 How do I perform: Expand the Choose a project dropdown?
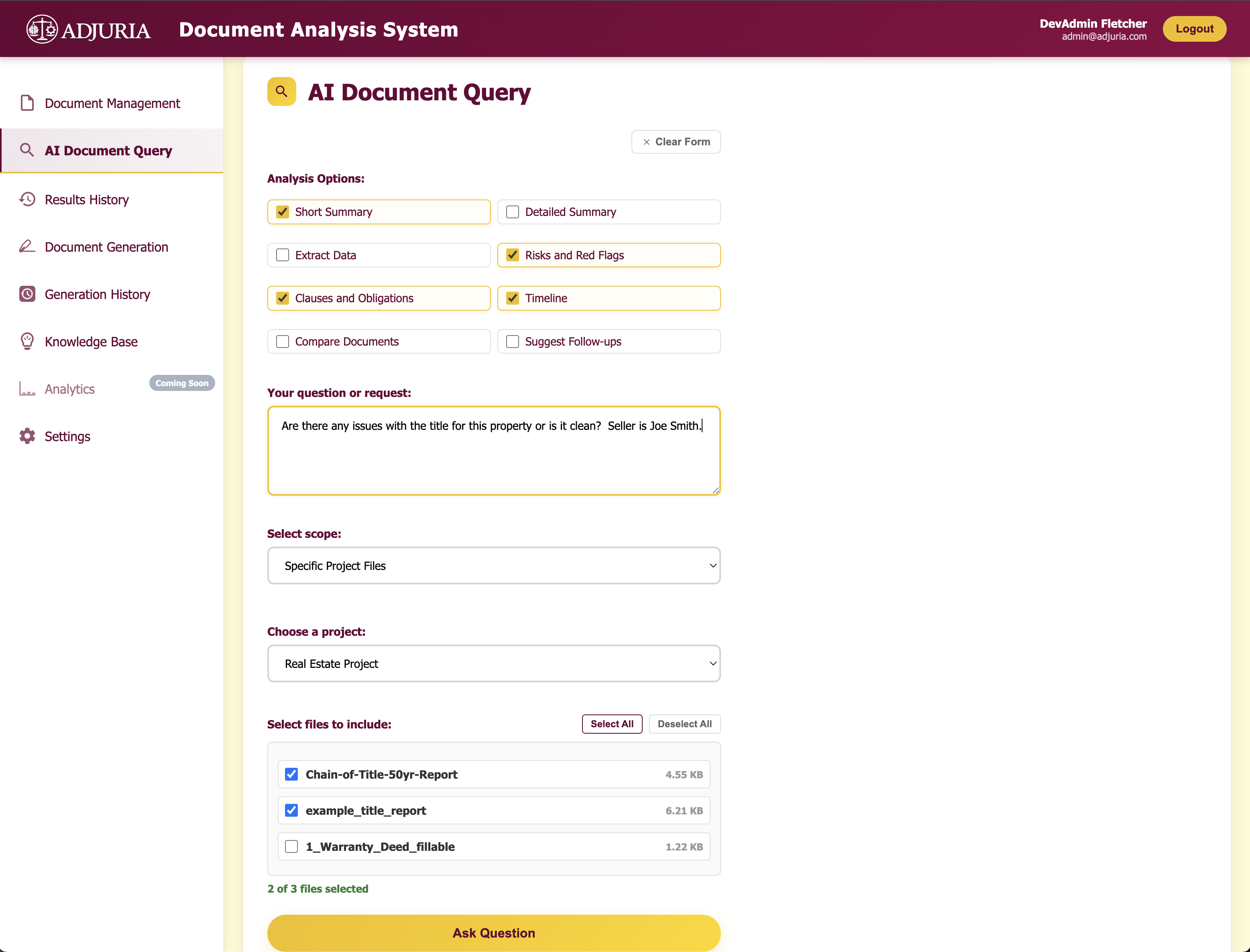[x=494, y=663]
